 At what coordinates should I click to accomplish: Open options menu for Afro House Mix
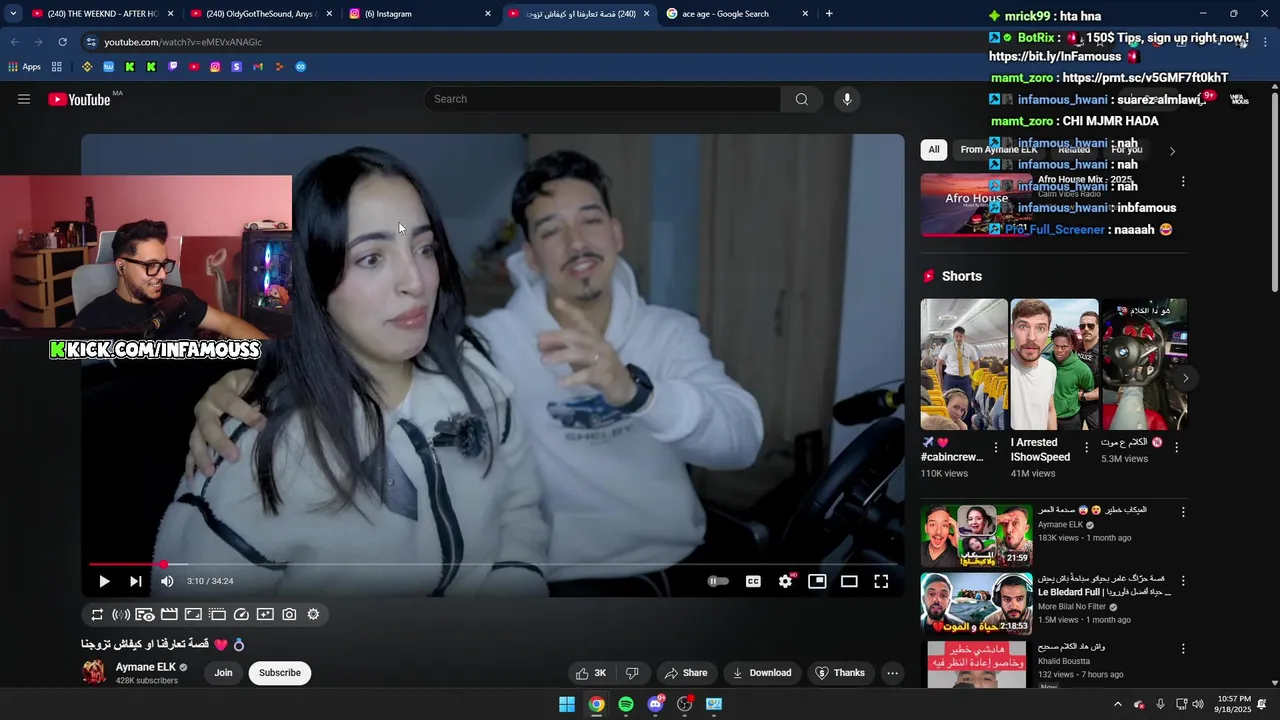coord(1183,182)
